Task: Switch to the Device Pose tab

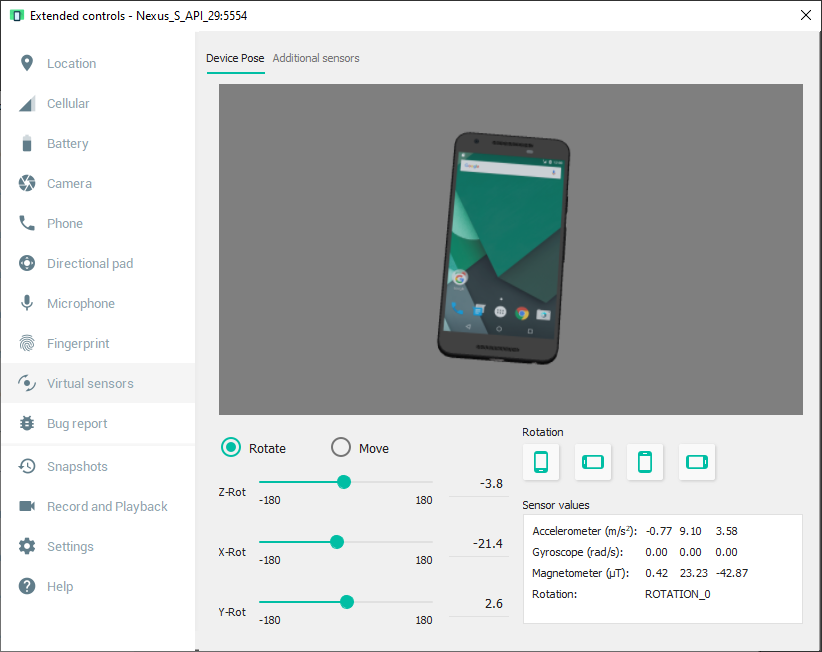Action: pyautogui.click(x=235, y=58)
